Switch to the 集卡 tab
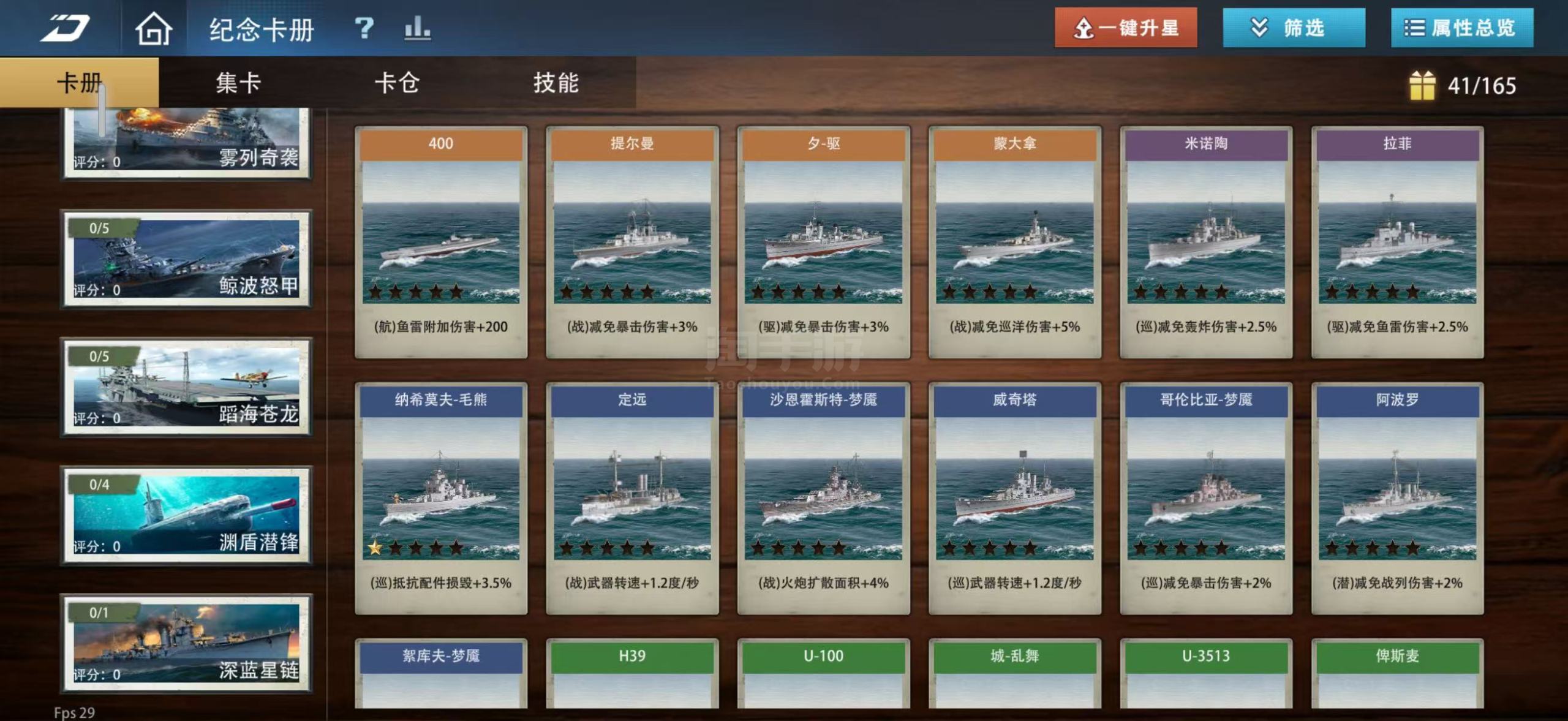The height and width of the screenshot is (721, 1568). (238, 83)
